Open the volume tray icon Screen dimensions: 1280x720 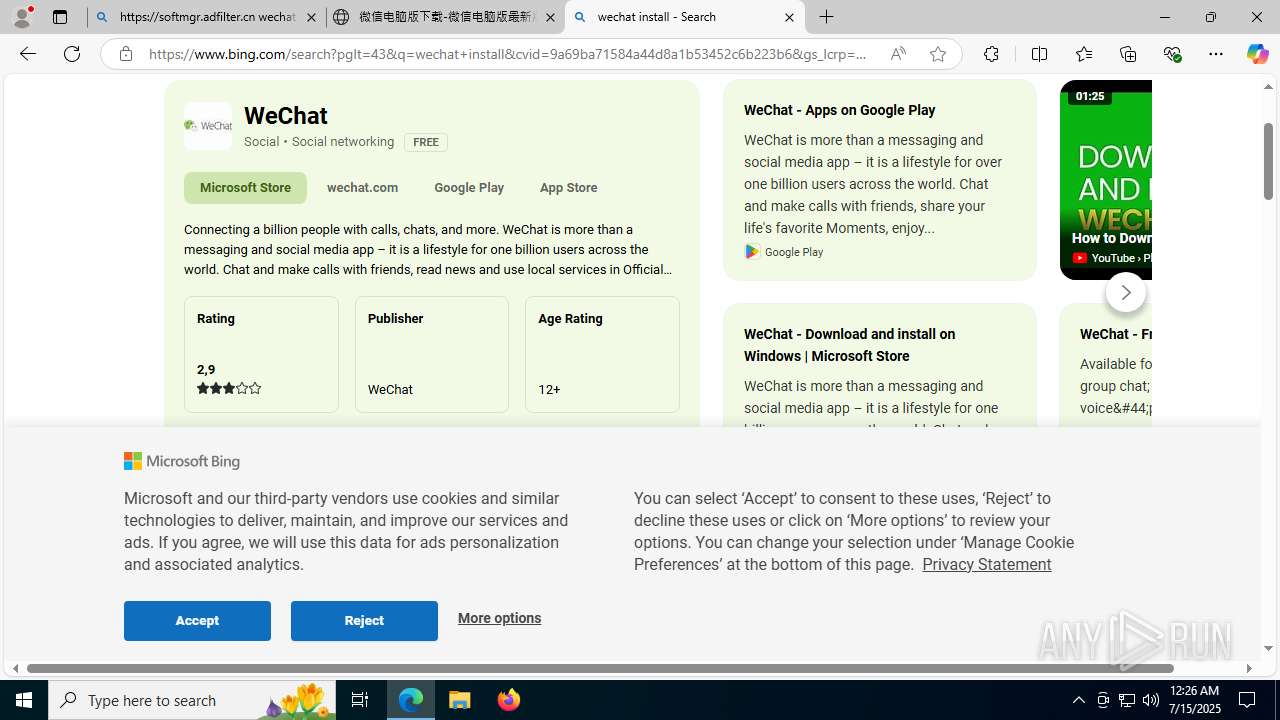[x=1151, y=700]
